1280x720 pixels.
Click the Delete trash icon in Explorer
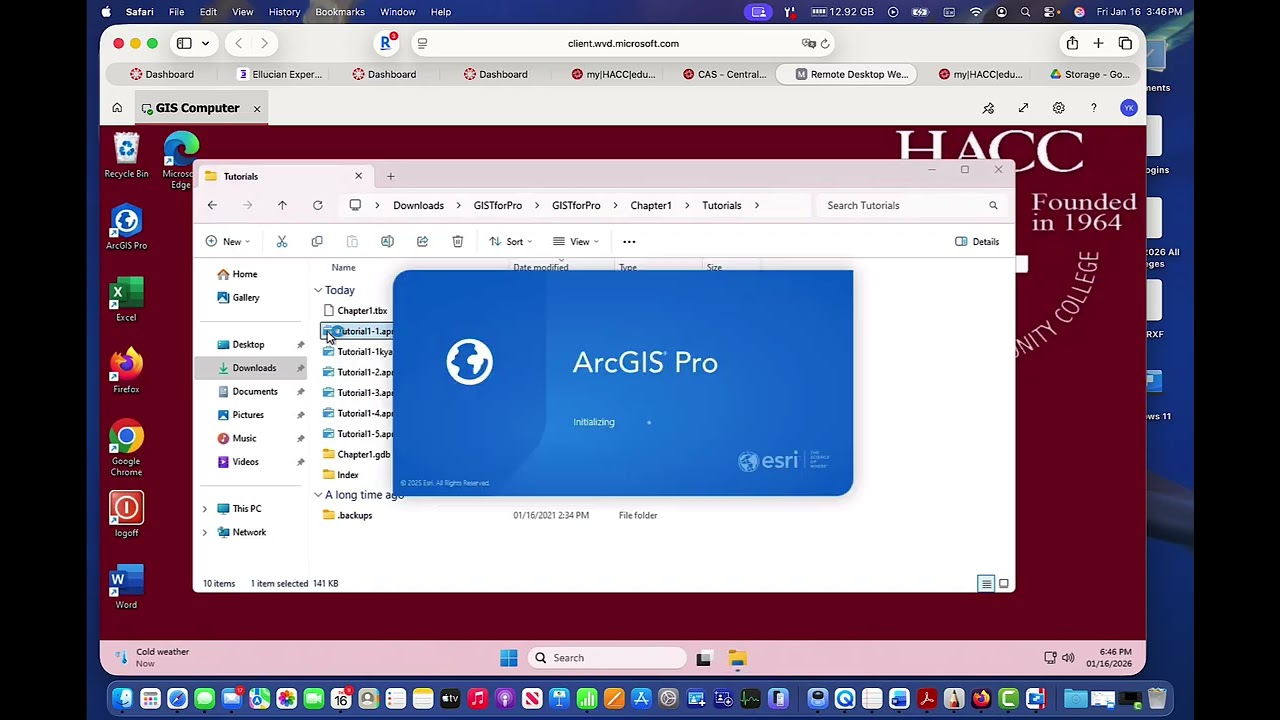click(457, 241)
